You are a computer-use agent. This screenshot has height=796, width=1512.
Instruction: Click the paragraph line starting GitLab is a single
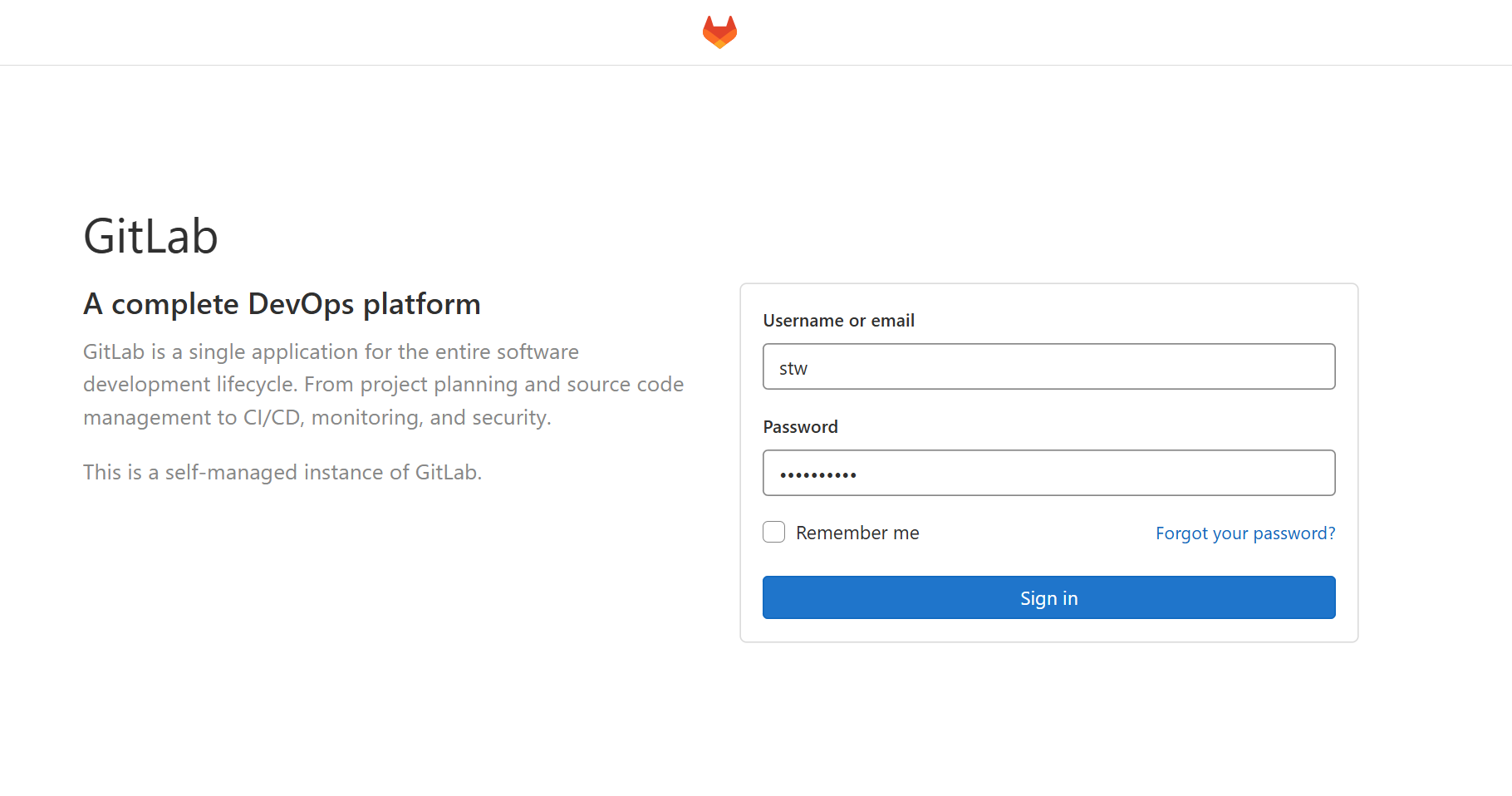click(331, 352)
